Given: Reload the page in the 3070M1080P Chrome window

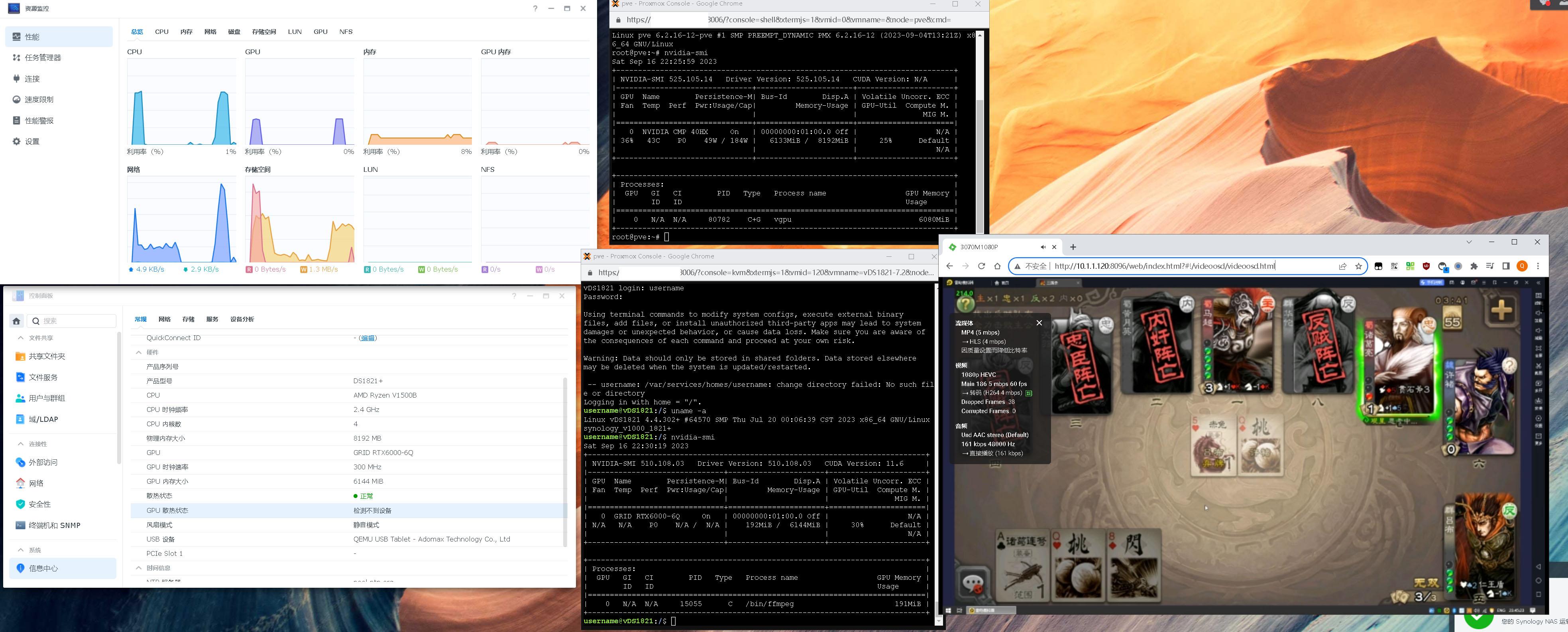Looking at the screenshot, I should tap(981, 266).
